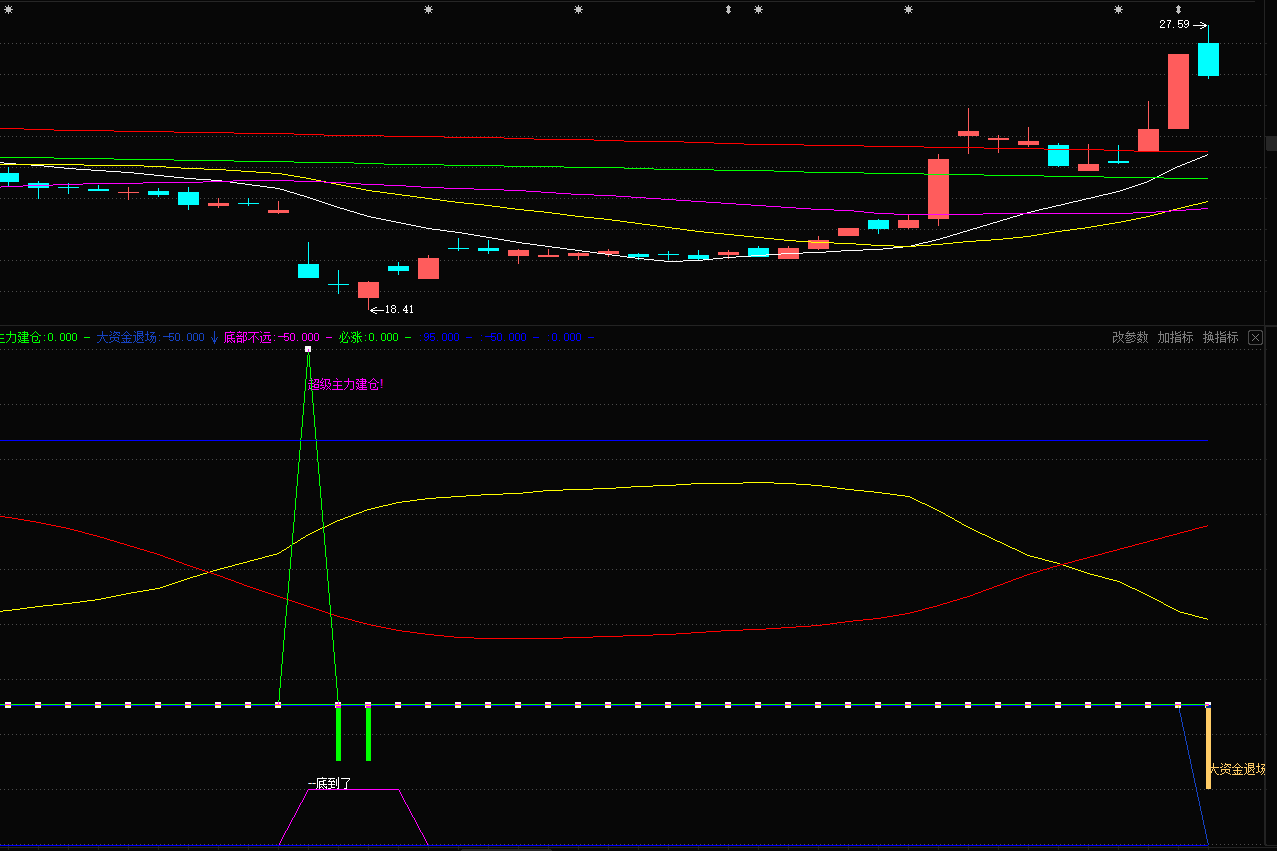Click the white peak marker above 超级主力建仓
1277x851 pixels.
pyautogui.click(x=308, y=349)
